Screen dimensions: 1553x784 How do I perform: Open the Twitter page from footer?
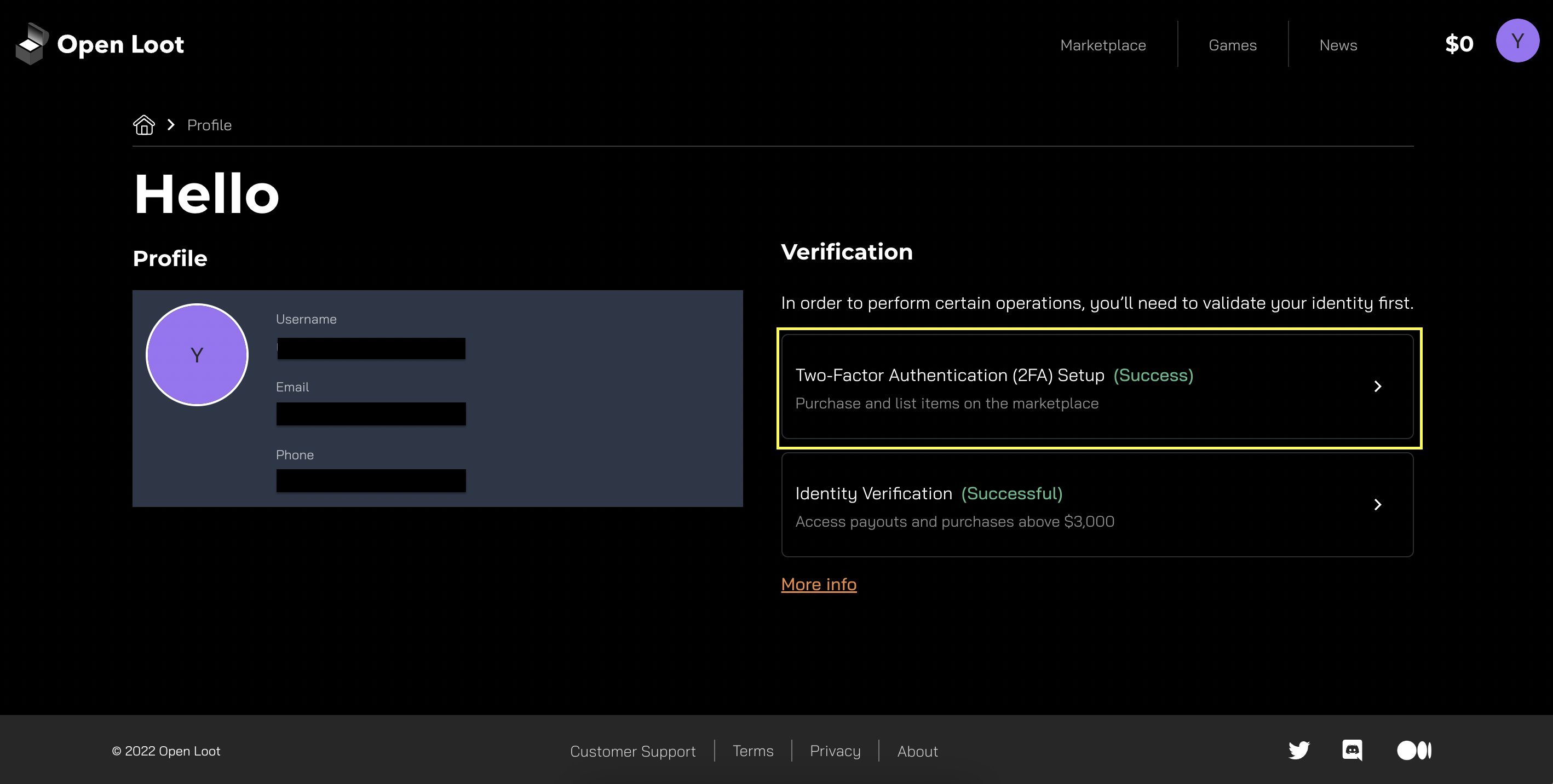pyautogui.click(x=1299, y=750)
